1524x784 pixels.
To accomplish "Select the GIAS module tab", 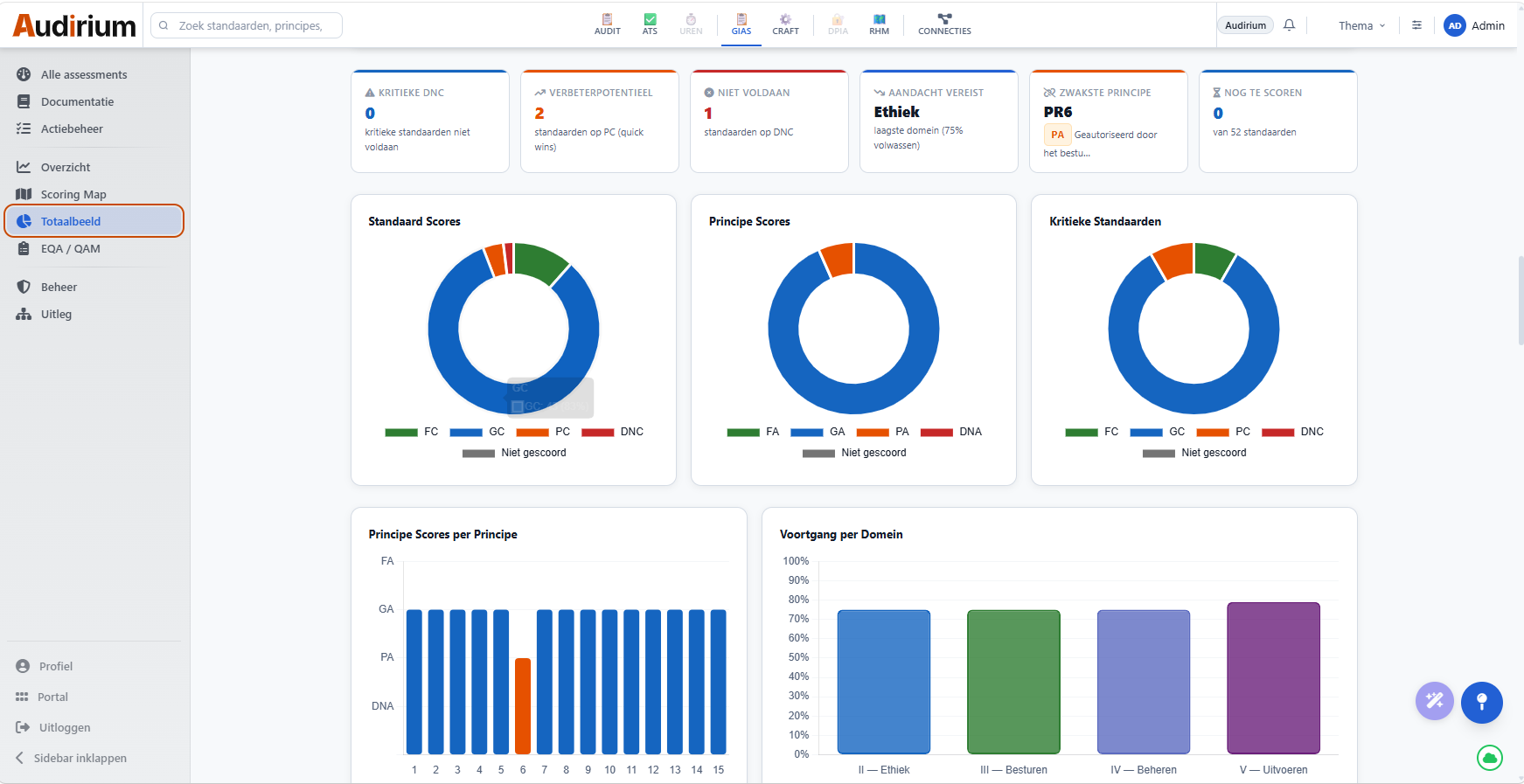I will (741, 24).
